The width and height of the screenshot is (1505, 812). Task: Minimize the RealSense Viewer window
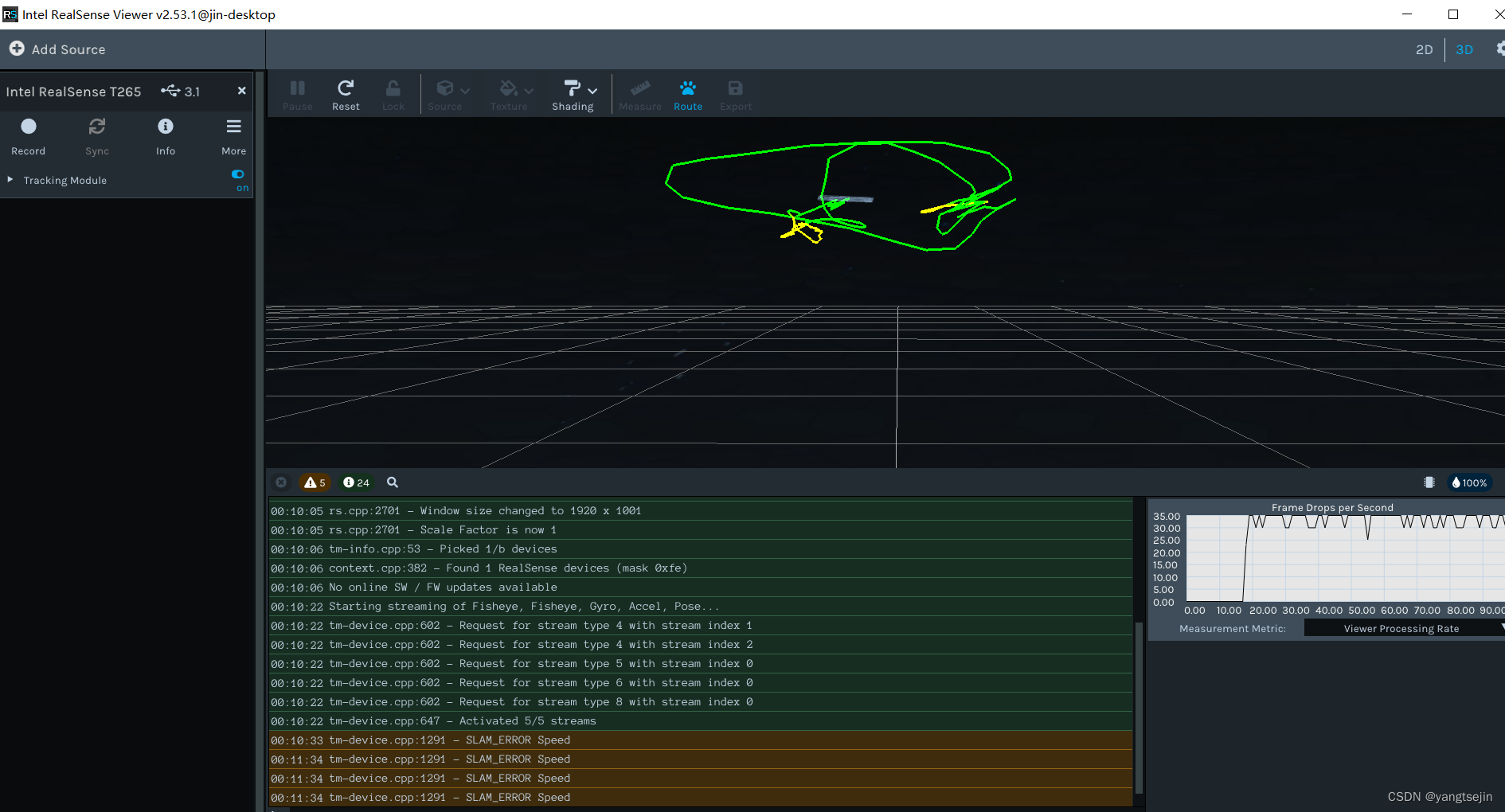(1407, 14)
